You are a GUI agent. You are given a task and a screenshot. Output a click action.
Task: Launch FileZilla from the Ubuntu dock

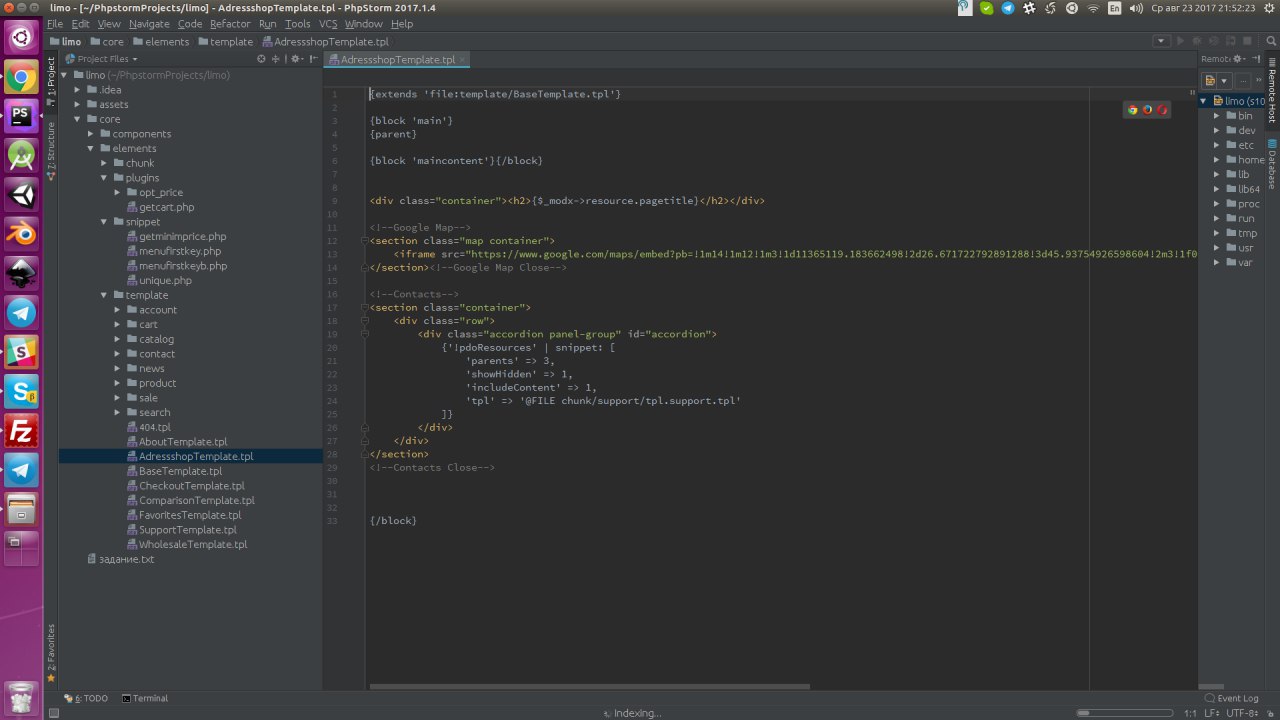click(x=21, y=432)
